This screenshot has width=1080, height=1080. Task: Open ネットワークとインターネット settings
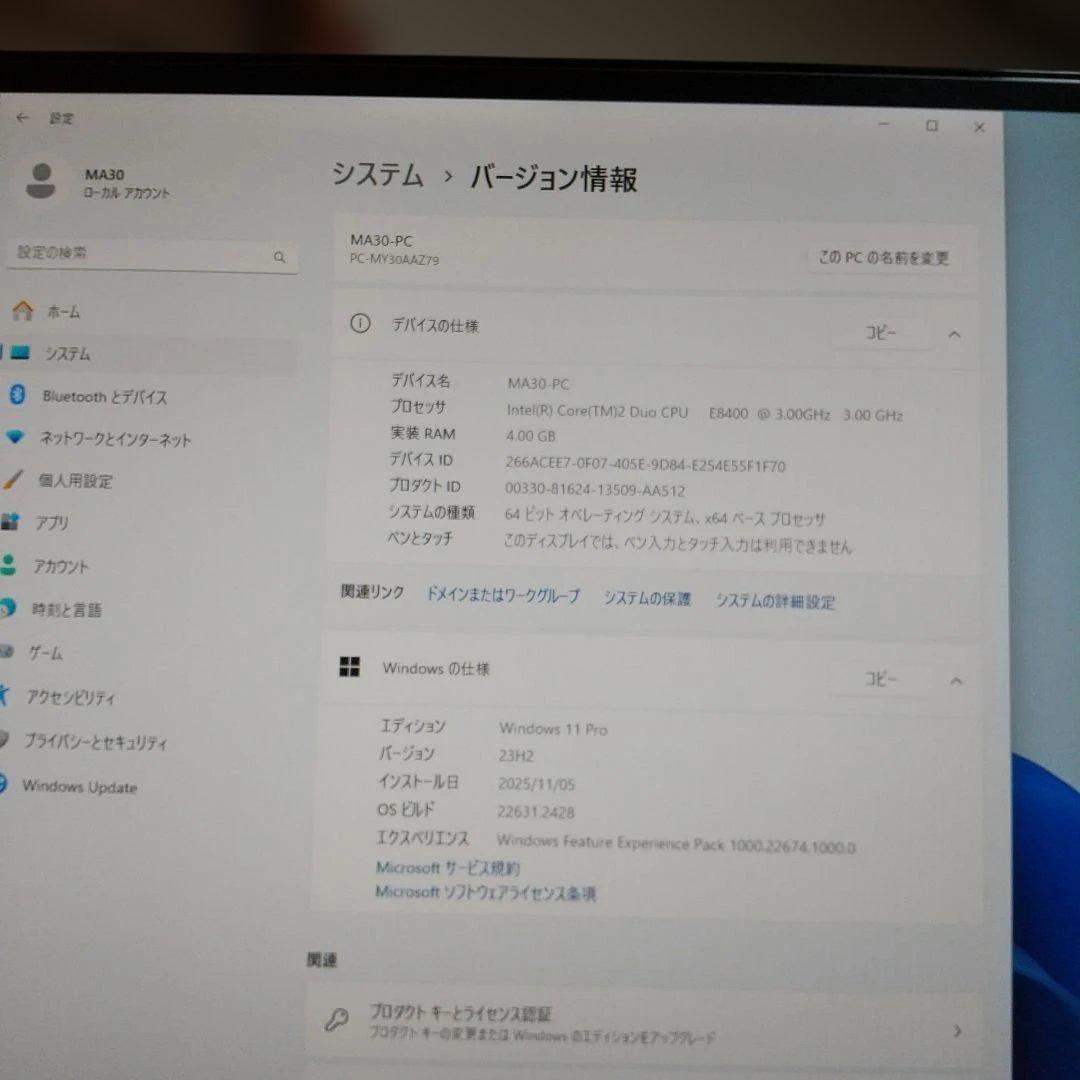click(115, 439)
